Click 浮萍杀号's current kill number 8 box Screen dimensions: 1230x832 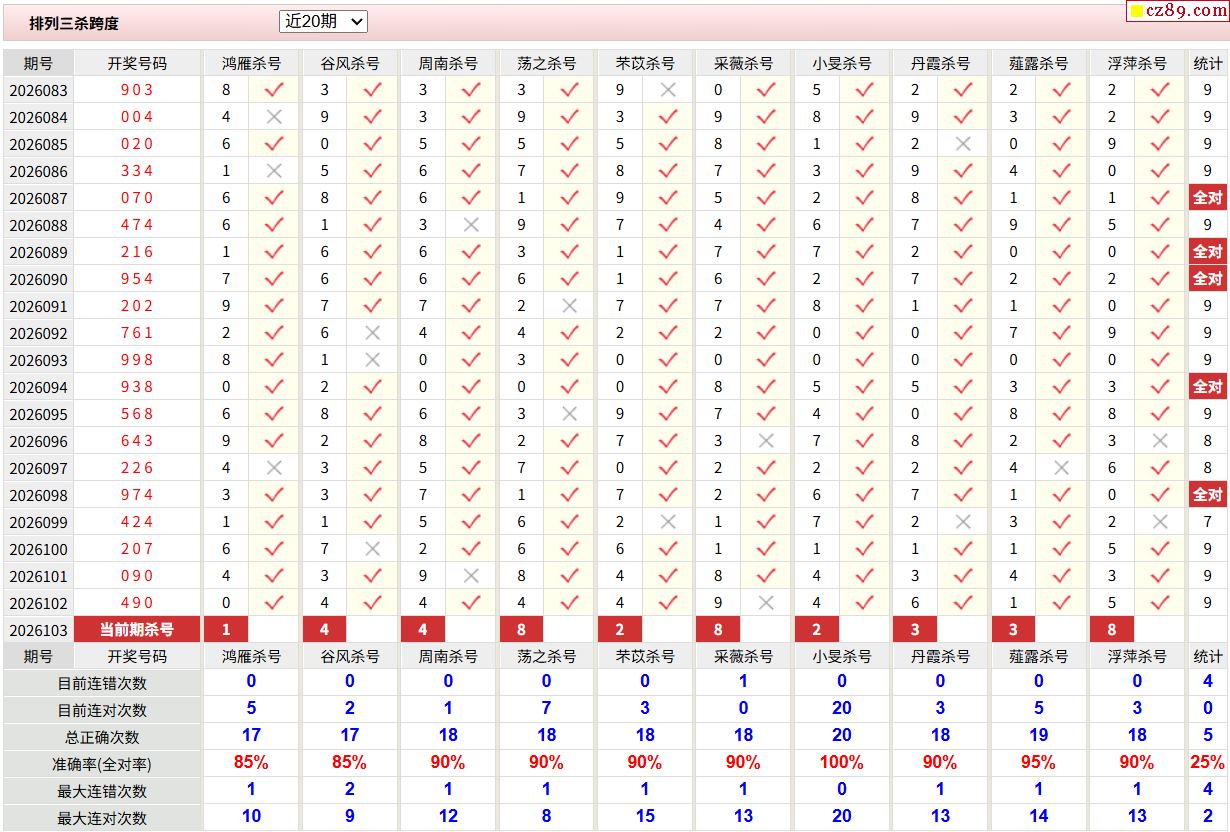coord(1112,630)
